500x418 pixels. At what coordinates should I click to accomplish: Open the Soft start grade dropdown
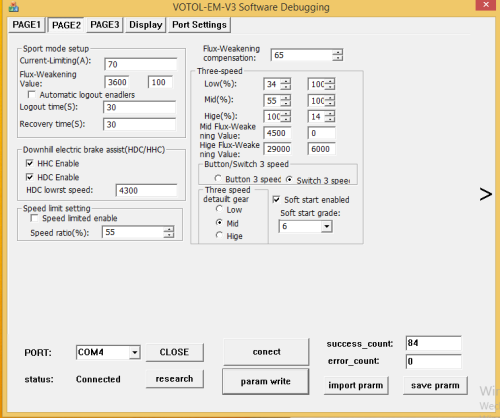coord(327,227)
